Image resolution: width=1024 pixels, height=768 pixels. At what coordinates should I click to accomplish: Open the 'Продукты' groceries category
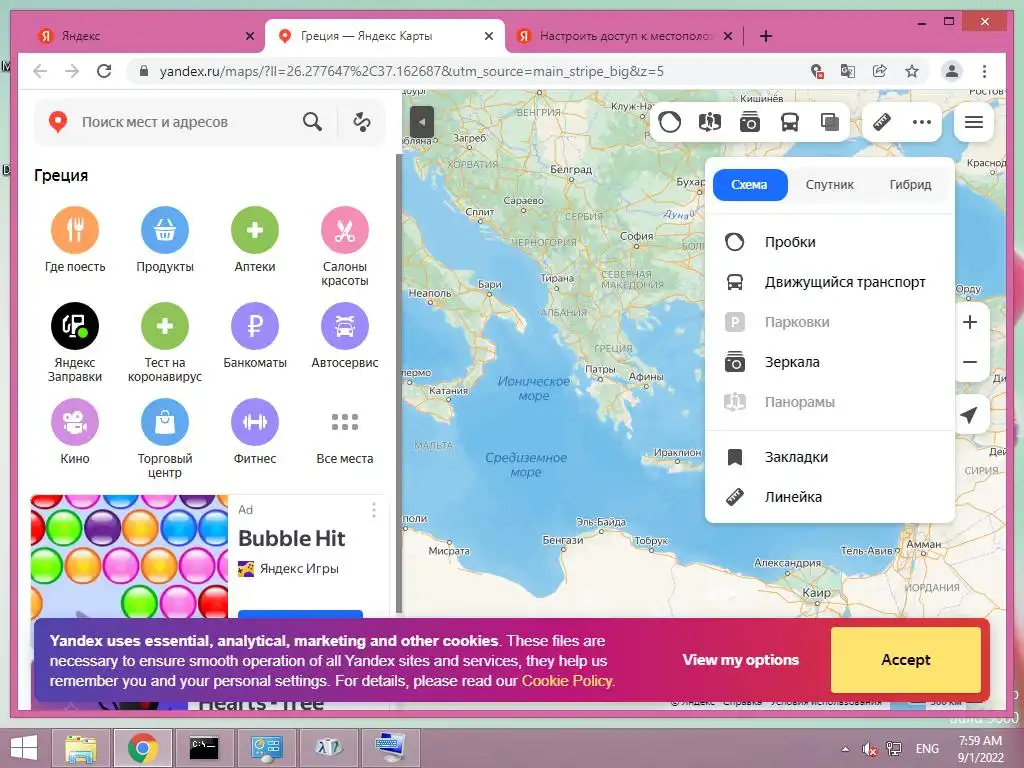point(165,240)
